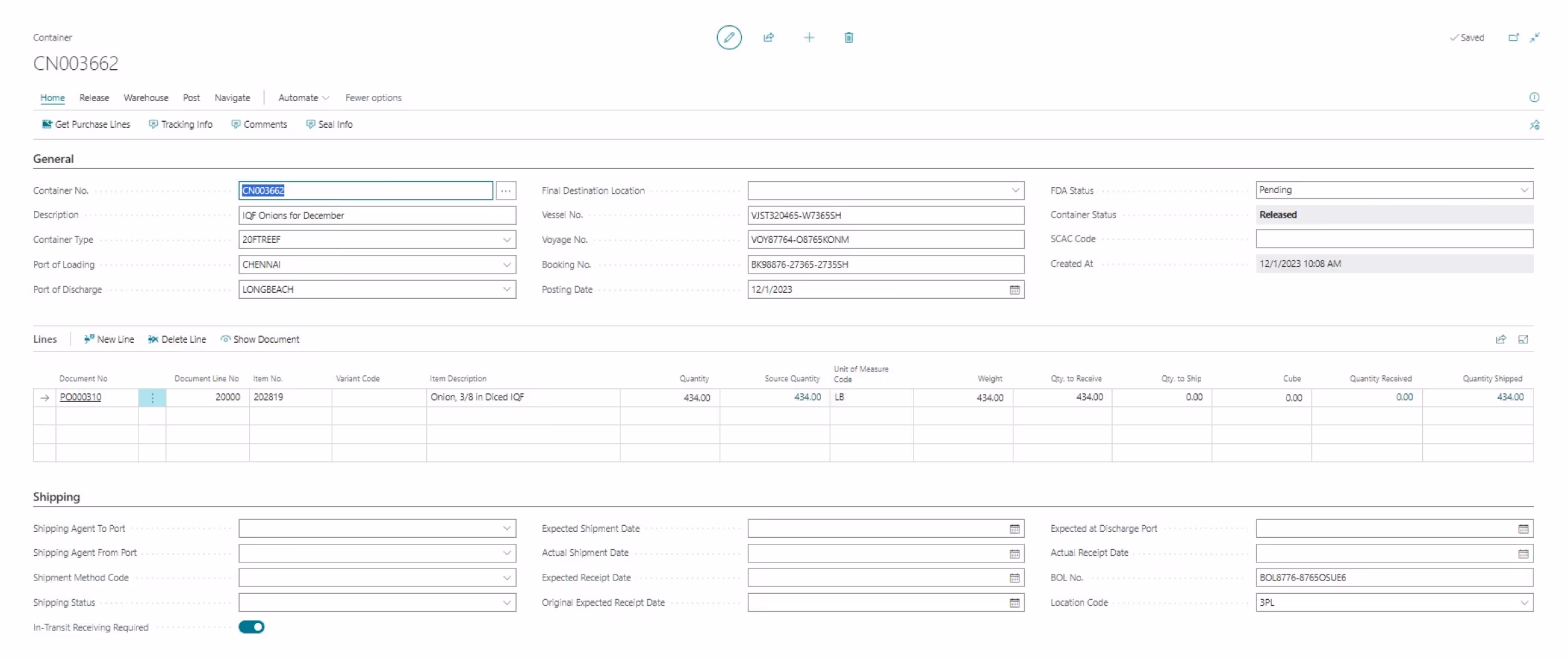Expand Container Type dropdown

tap(507, 240)
